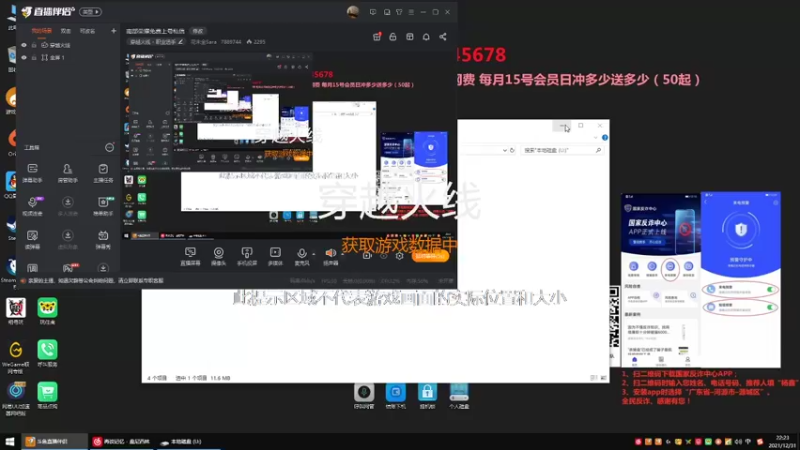Refresh the explorer address bar
This screenshot has height=450, width=800.
click(512, 151)
